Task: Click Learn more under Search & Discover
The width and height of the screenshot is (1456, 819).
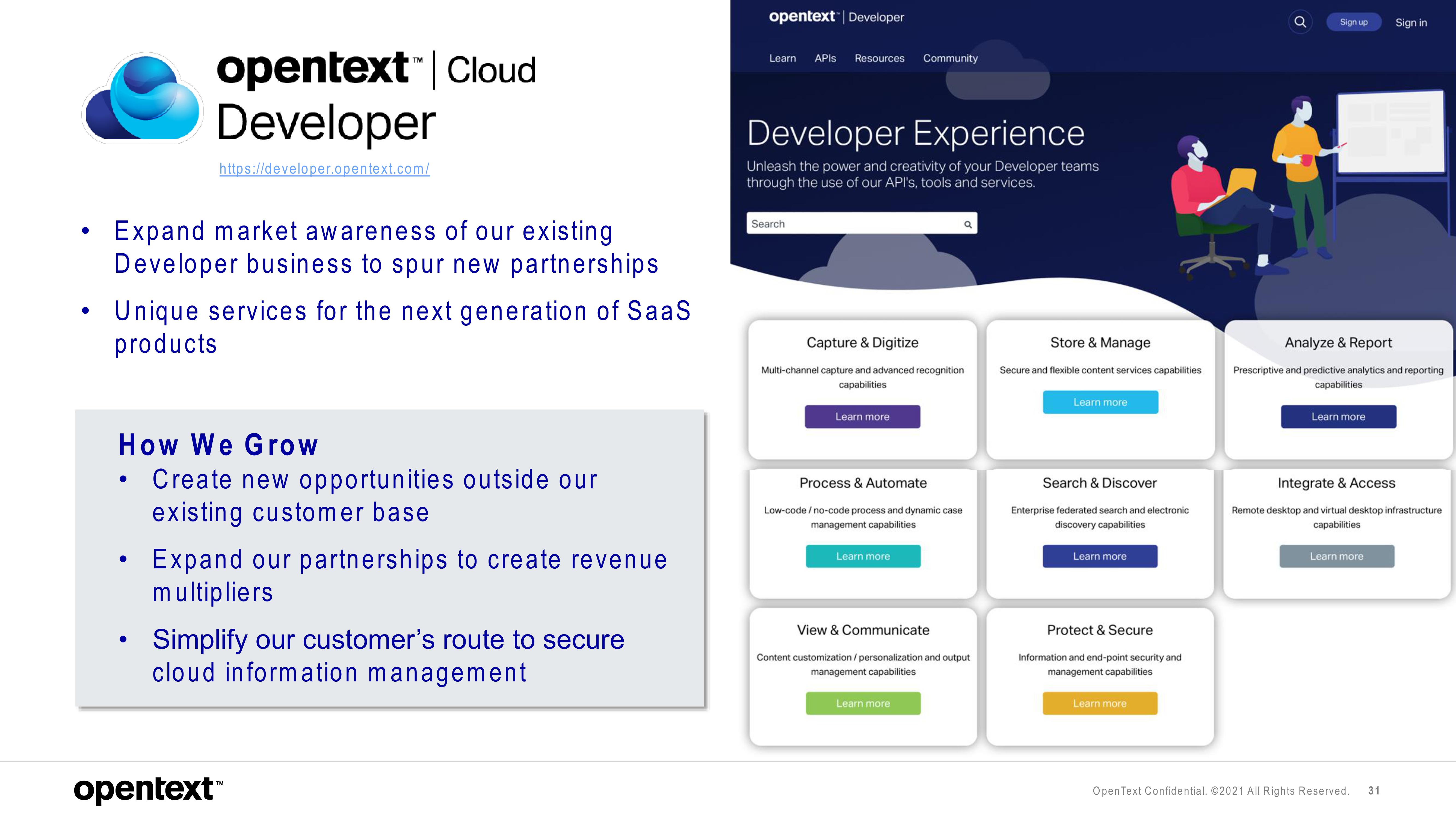Action: pos(1099,556)
